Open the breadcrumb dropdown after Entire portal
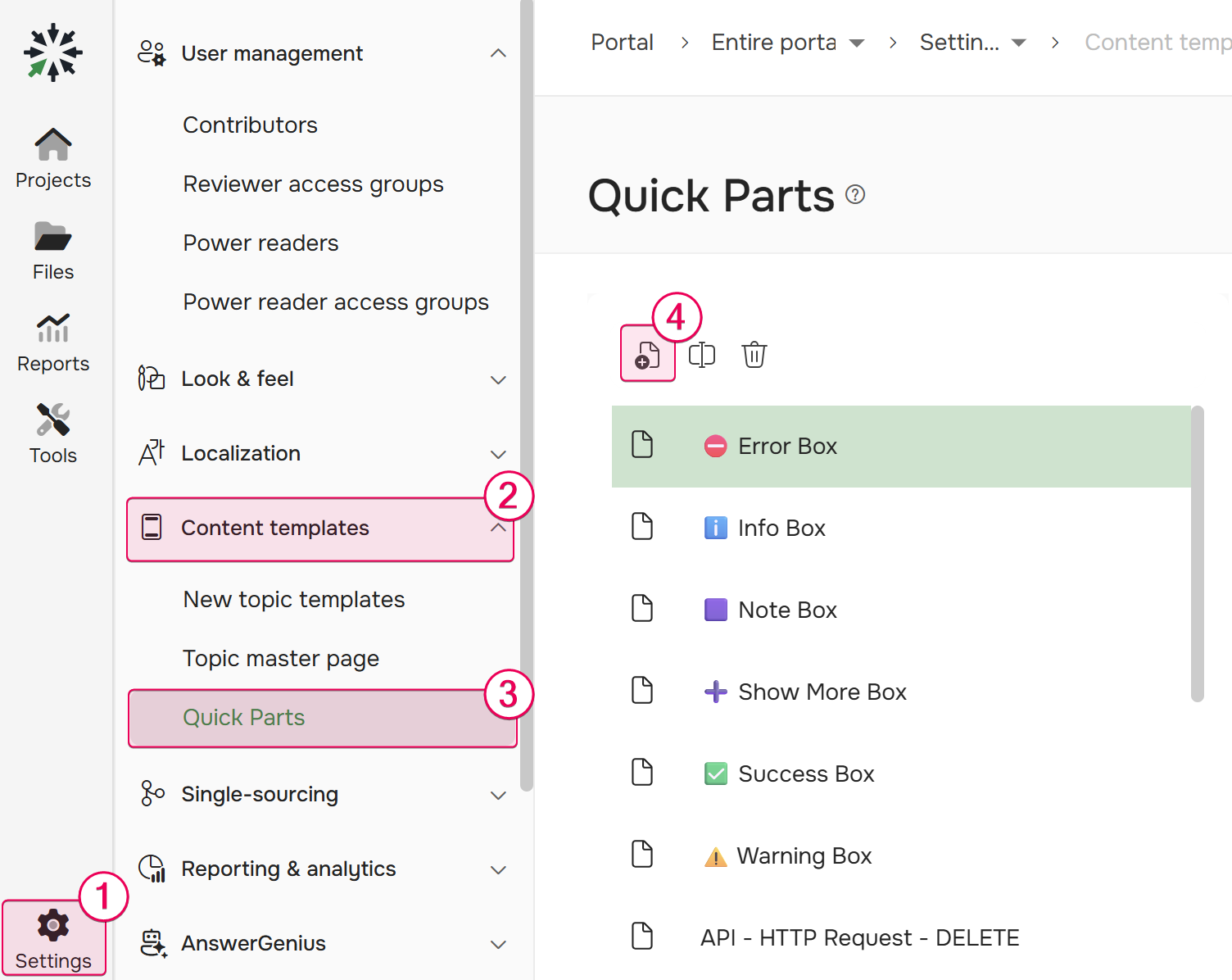The width and height of the screenshot is (1232, 980). pyautogui.click(x=857, y=42)
